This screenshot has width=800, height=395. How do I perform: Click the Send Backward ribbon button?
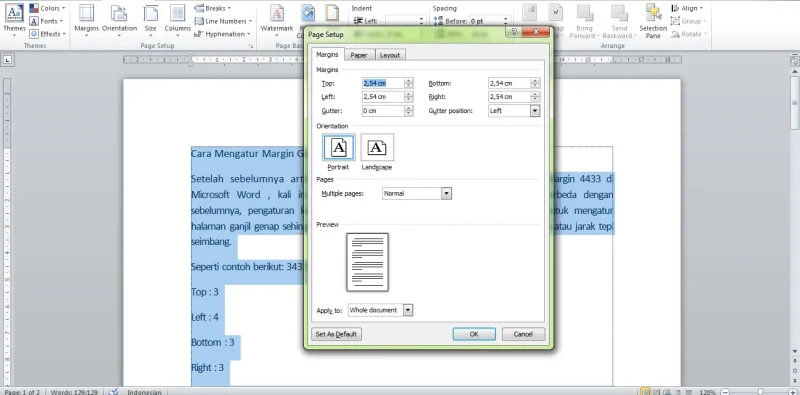(x=619, y=20)
